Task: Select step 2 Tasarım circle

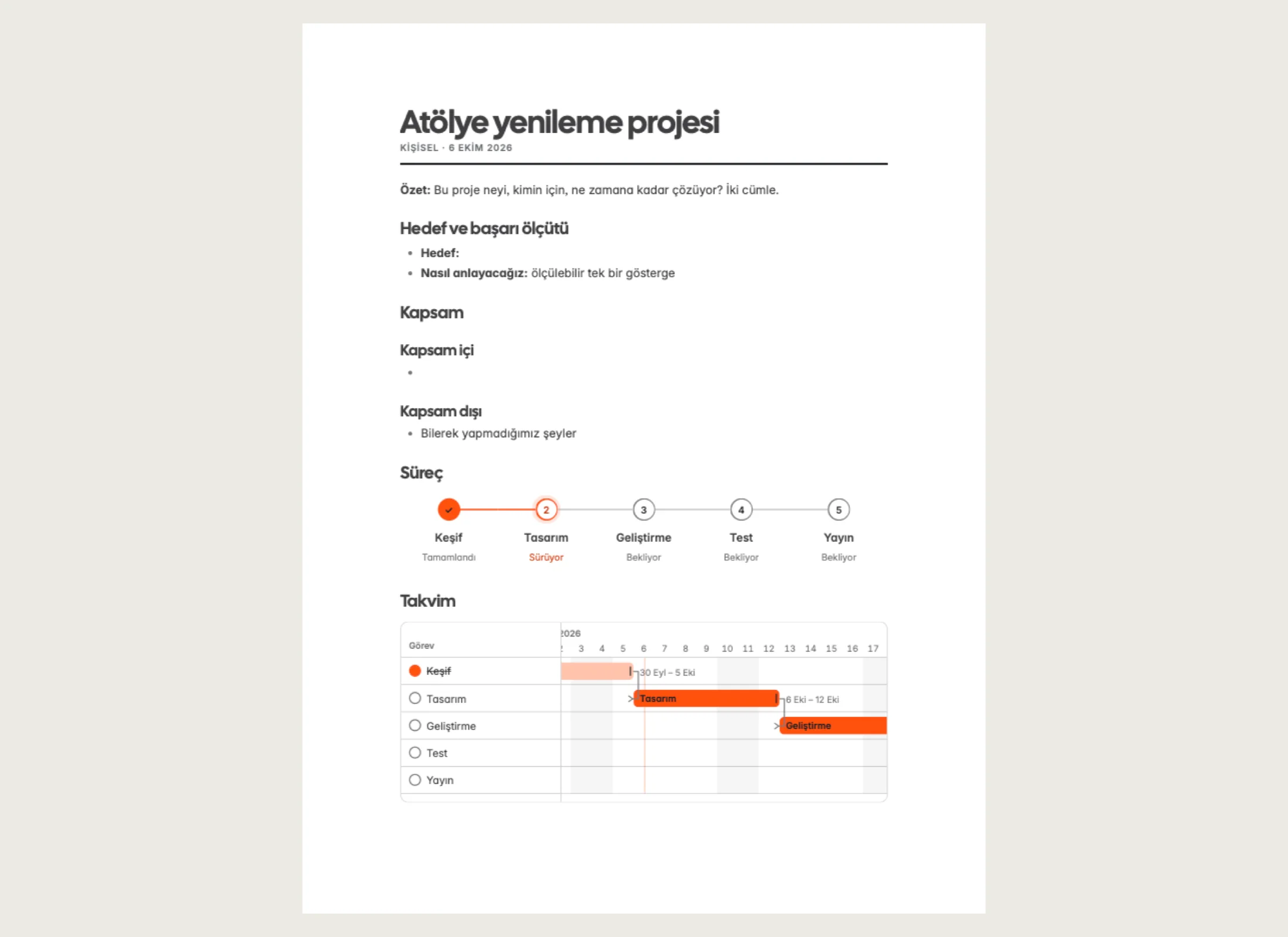Action: tap(546, 509)
